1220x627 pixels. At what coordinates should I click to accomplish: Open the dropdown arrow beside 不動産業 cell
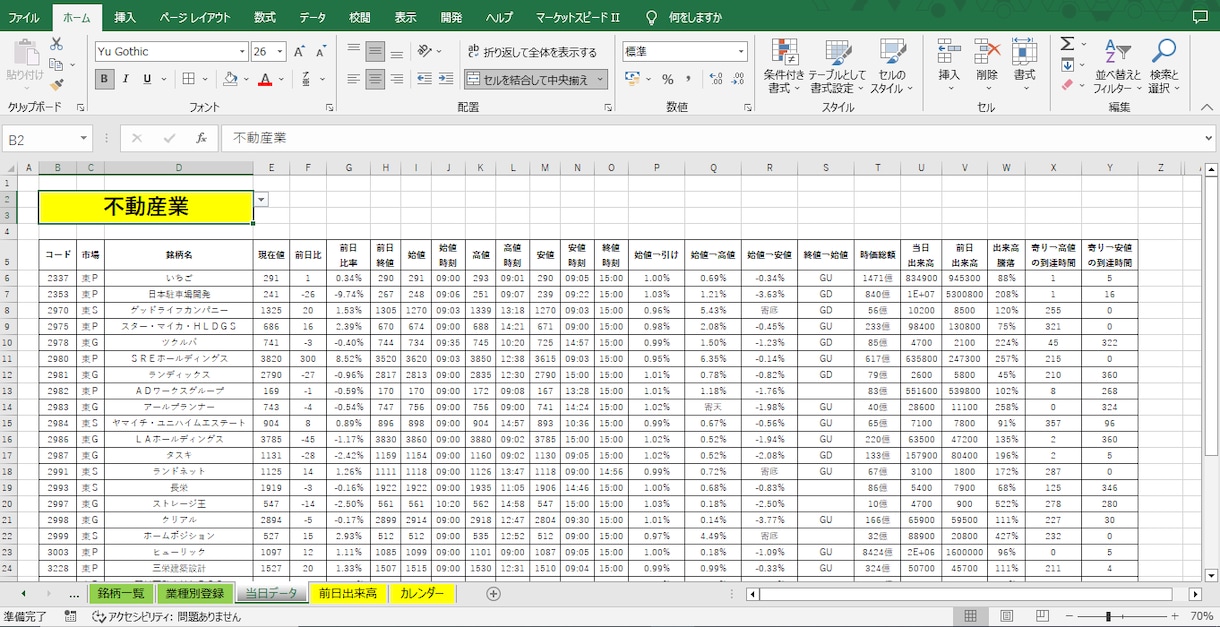pyautogui.click(x=262, y=199)
